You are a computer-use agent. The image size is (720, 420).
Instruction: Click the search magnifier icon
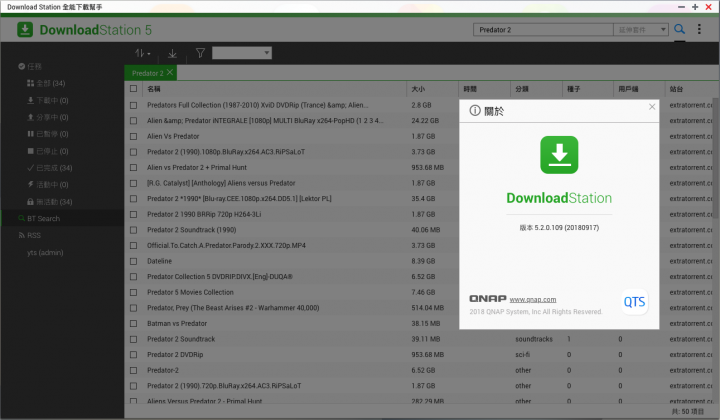pyautogui.click(x=680, y=29)
